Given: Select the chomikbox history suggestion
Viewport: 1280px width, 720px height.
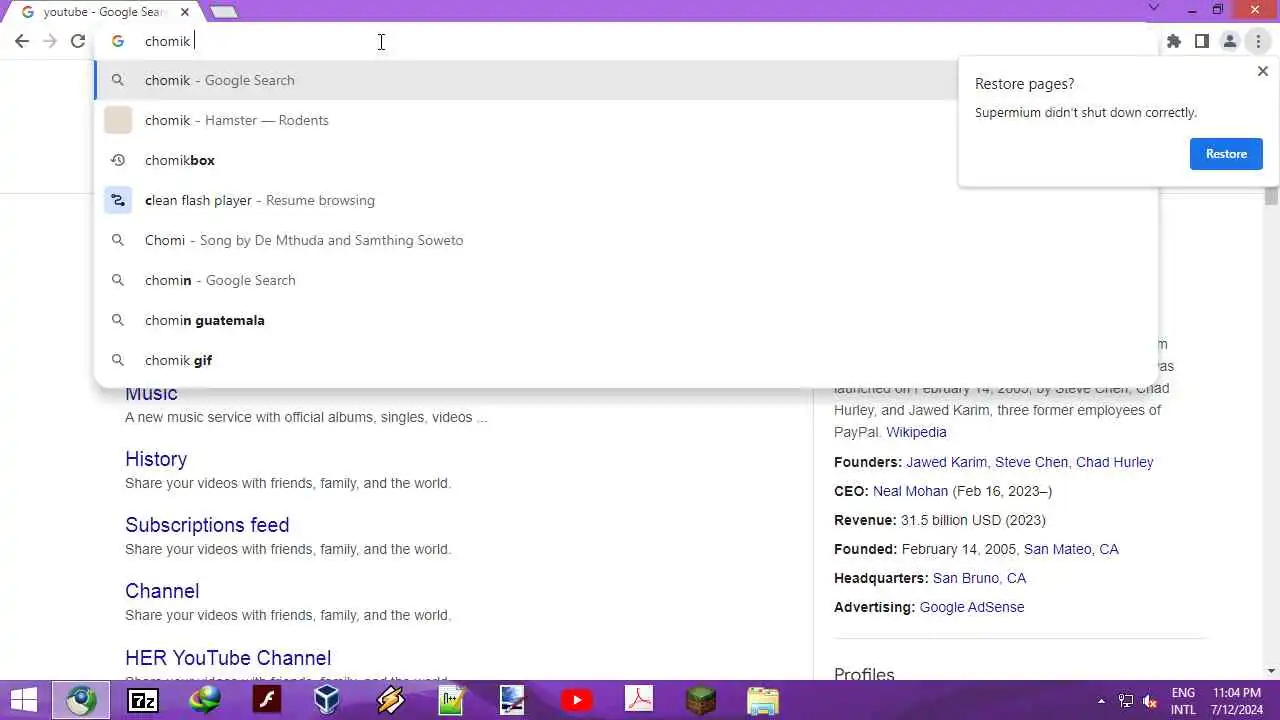Looking at the screenshot, I should pos(626,160).
